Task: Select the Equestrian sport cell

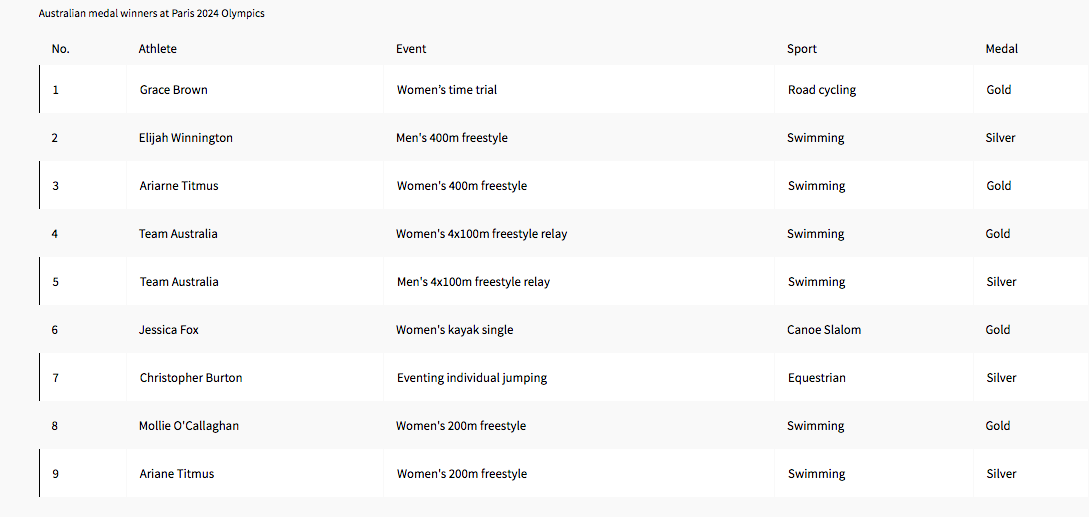Action: click(x=817, y=378)
